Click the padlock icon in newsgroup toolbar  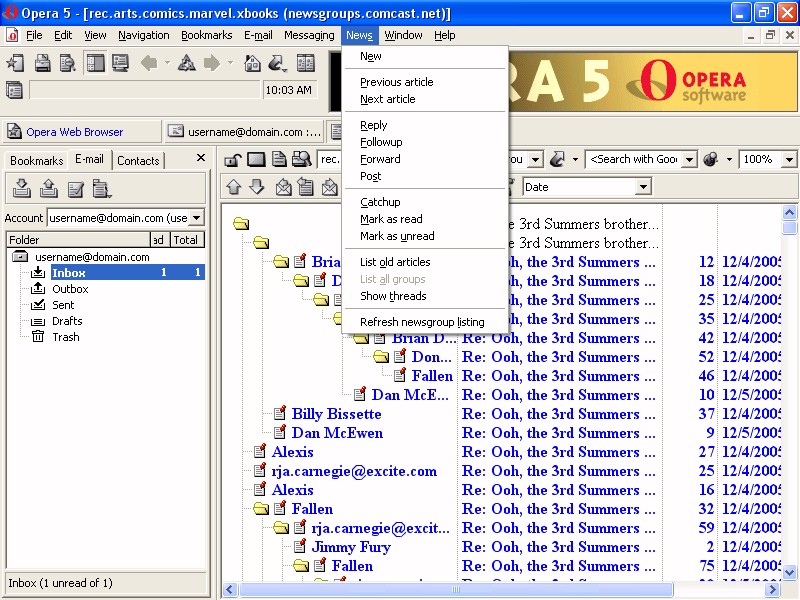click(233, 160)
